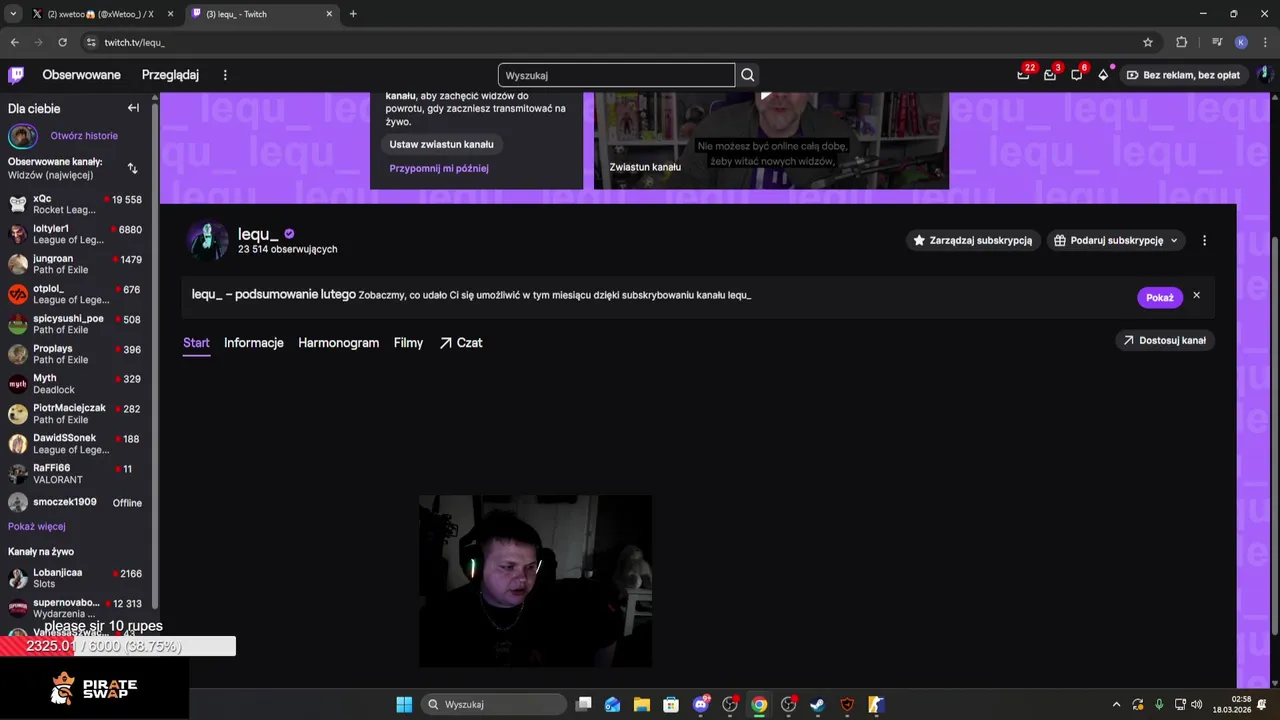The width and height of the screenshot is (1280, 720).
Task: Open Windows Start menu
Action: [404, 704]
